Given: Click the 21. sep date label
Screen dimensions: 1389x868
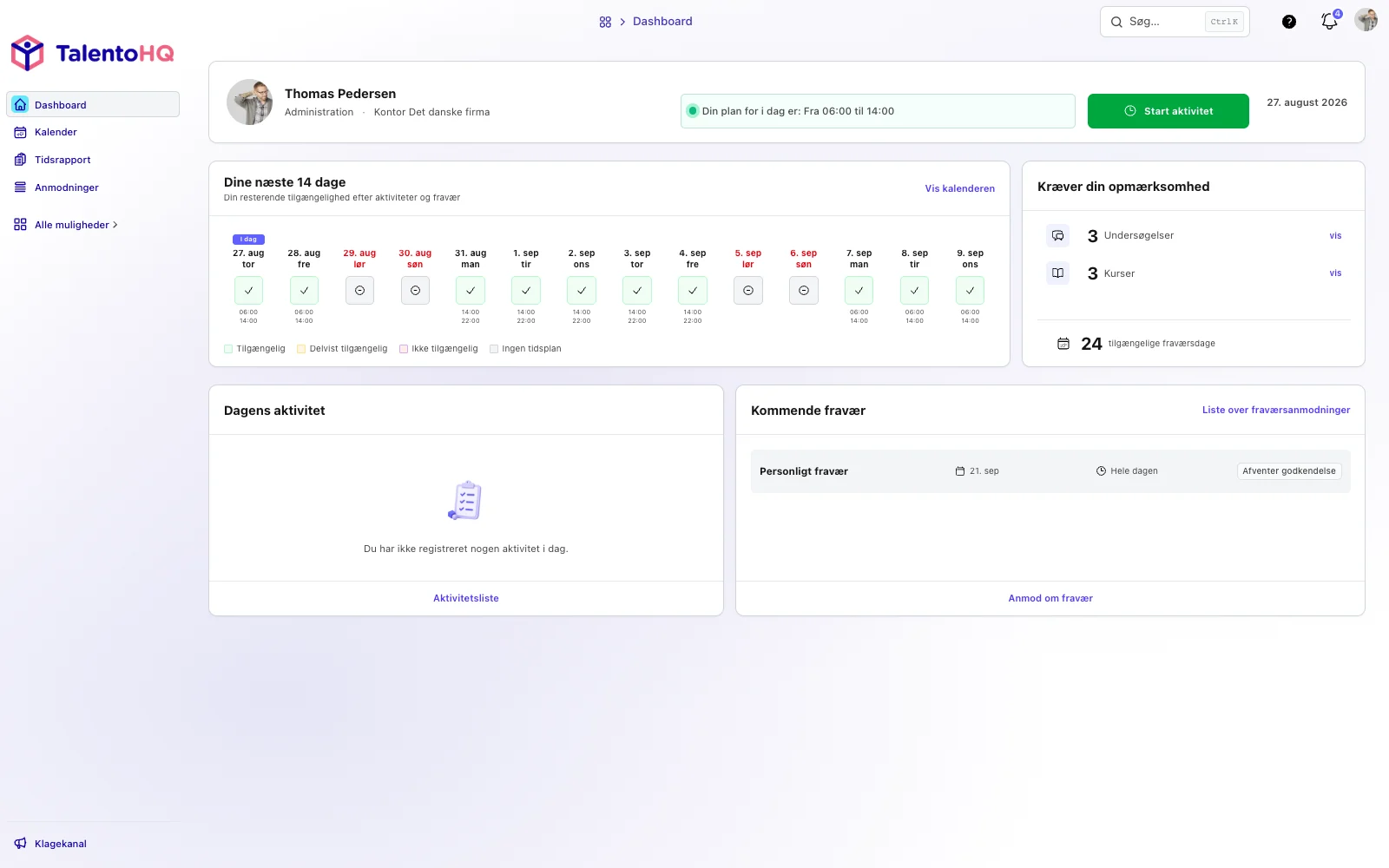Looking at the screenshot, I should (978, 471).
